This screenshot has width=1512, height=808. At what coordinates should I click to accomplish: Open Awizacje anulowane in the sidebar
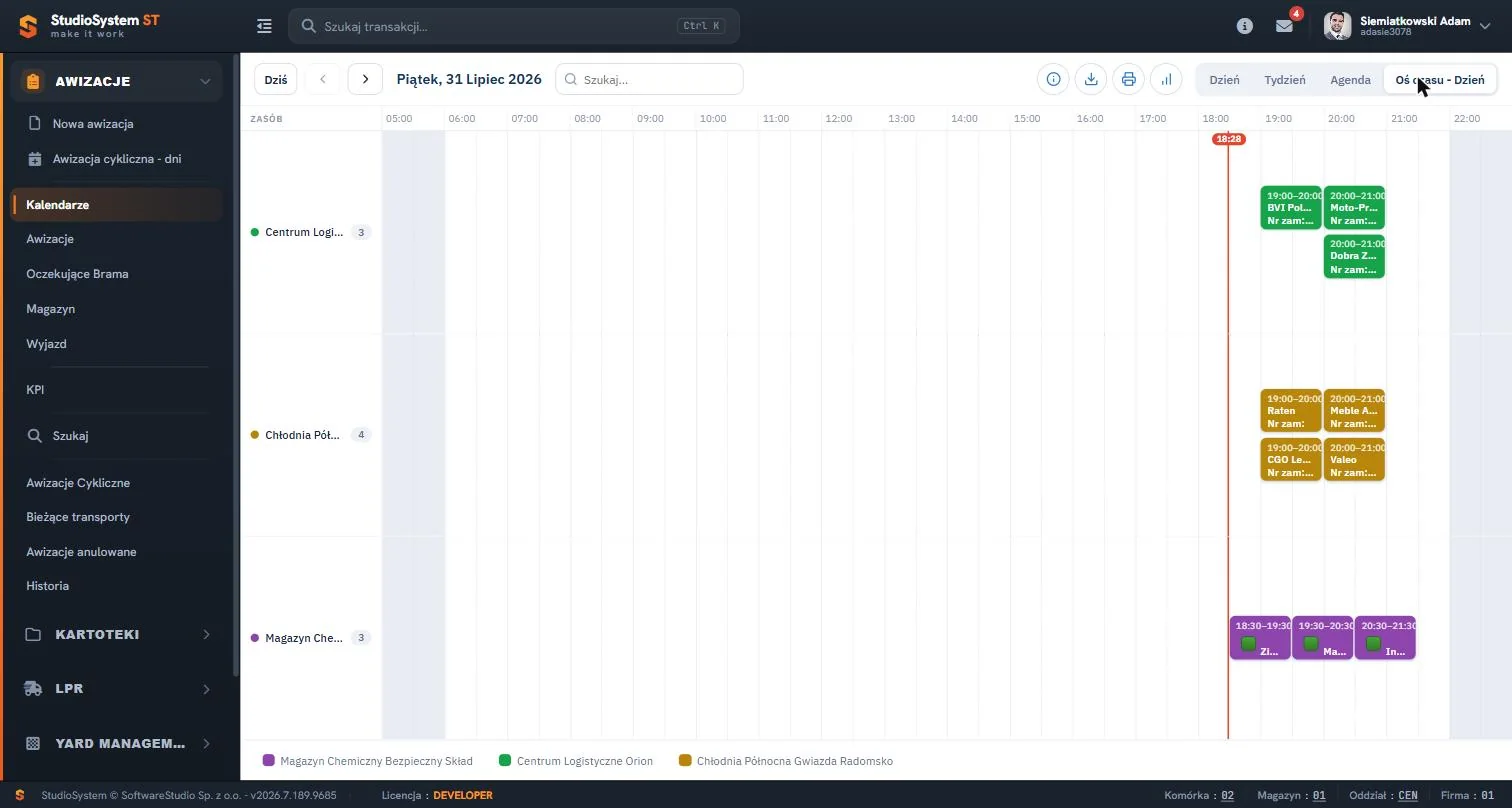click(81, 552)
